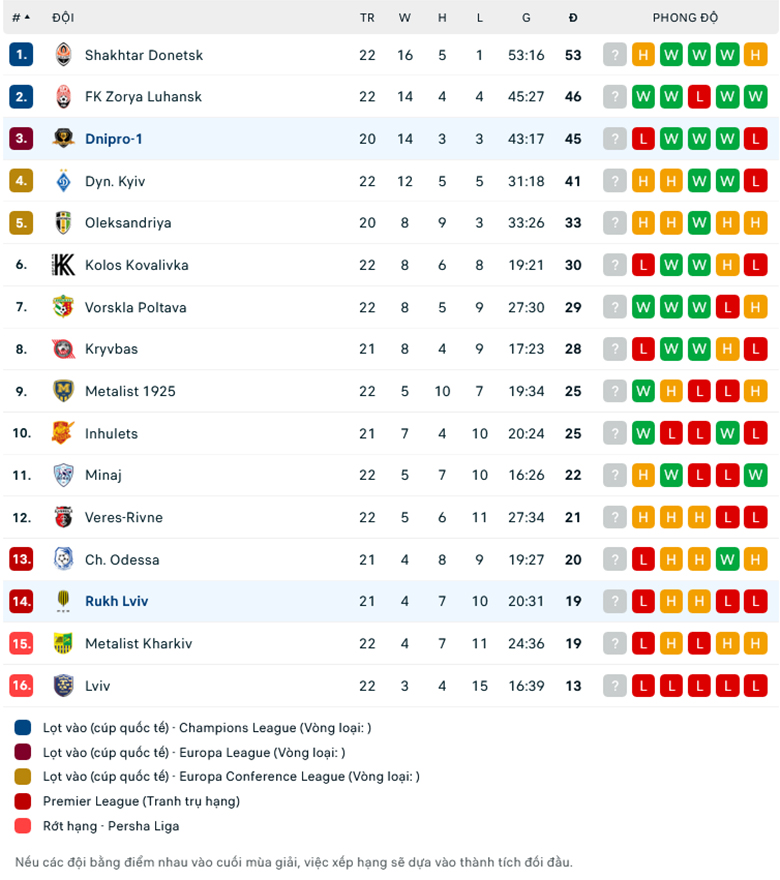
Task: Click the Minaj club badge icon
Action: [63, 475]
